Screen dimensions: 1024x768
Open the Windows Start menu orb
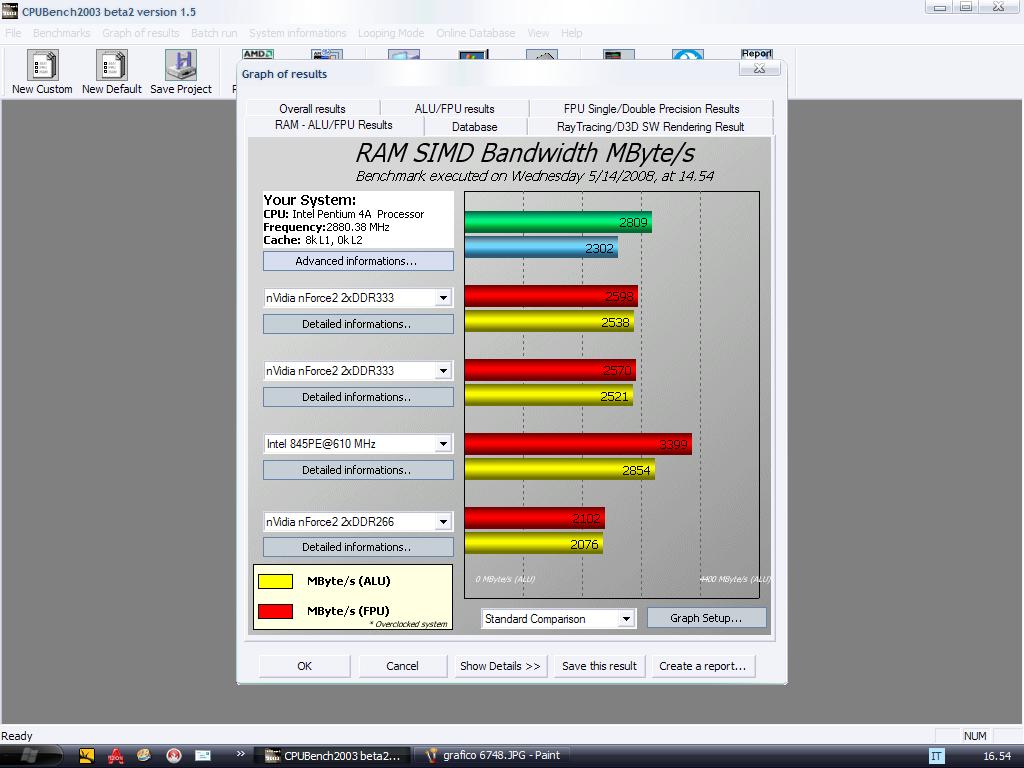(29, 756)
